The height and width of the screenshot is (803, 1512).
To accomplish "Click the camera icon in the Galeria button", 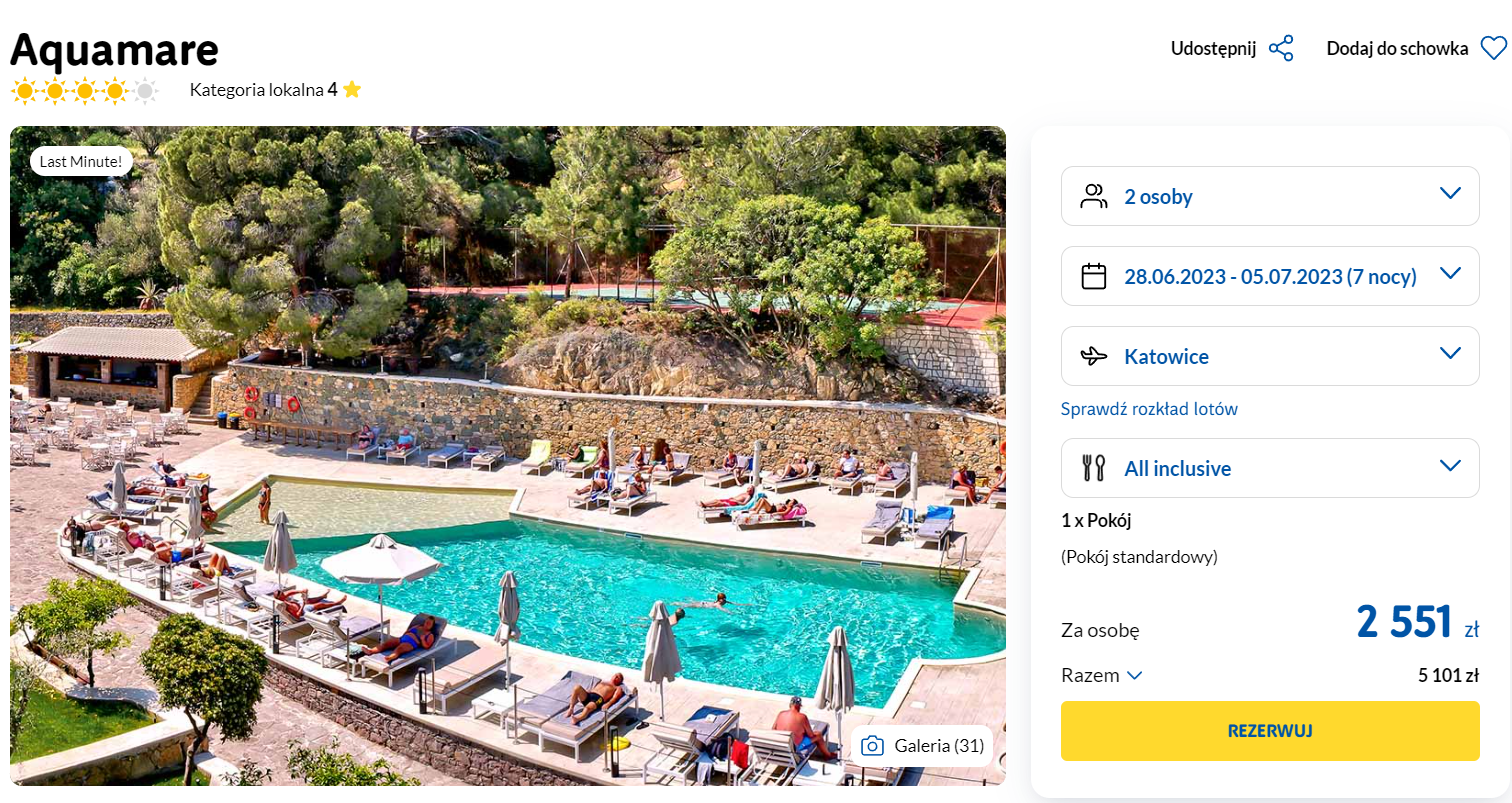I will (873, 746).
